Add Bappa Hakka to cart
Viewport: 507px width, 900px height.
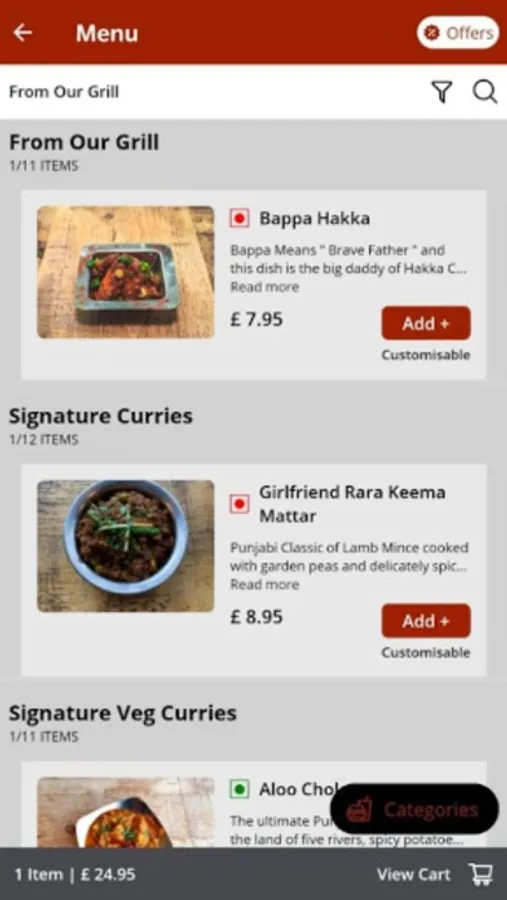coord(426,323)
